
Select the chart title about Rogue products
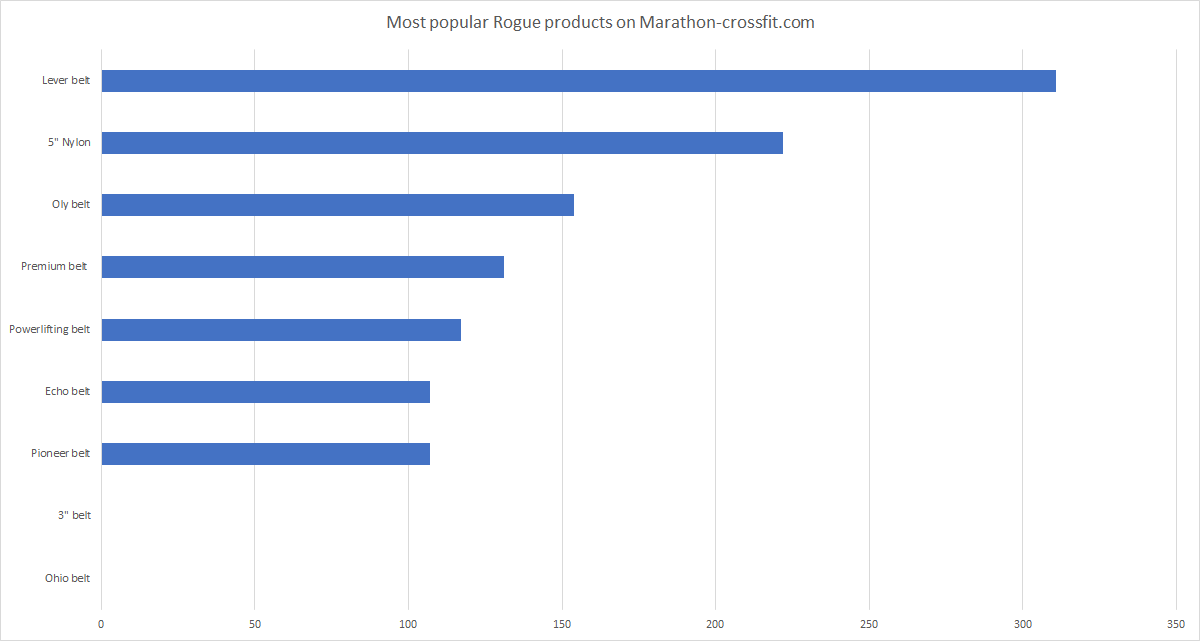(600, 22)
